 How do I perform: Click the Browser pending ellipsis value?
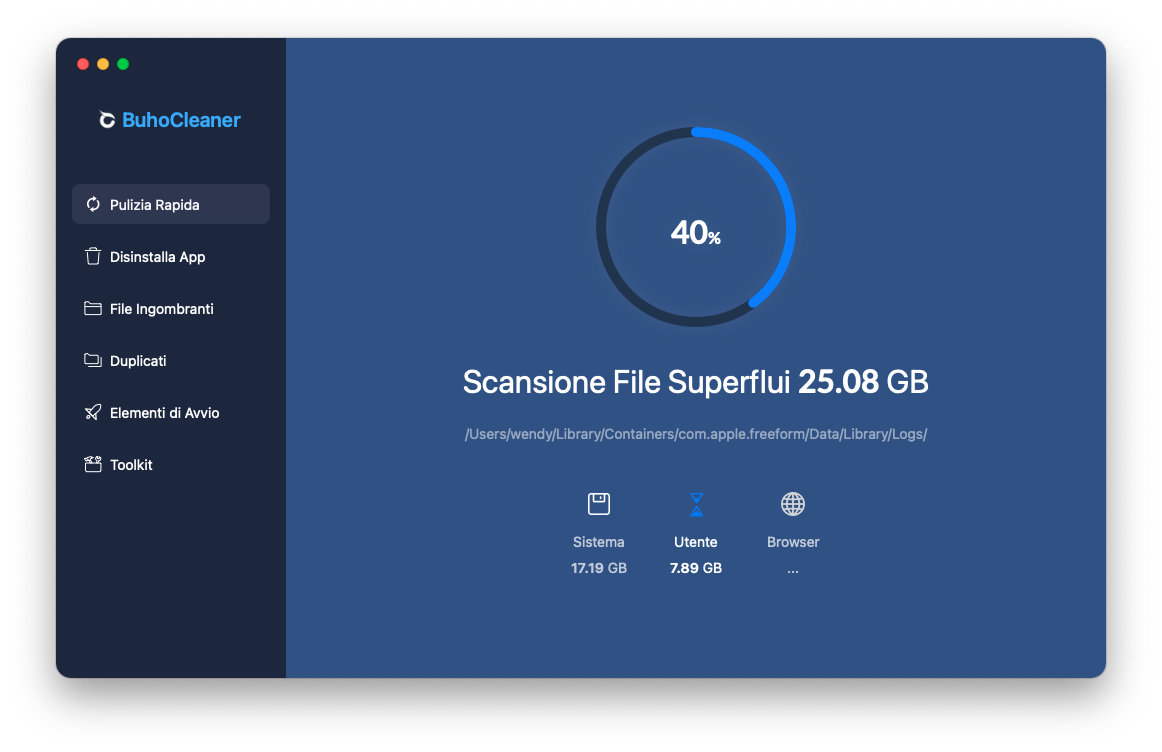(x=793, y=570)
